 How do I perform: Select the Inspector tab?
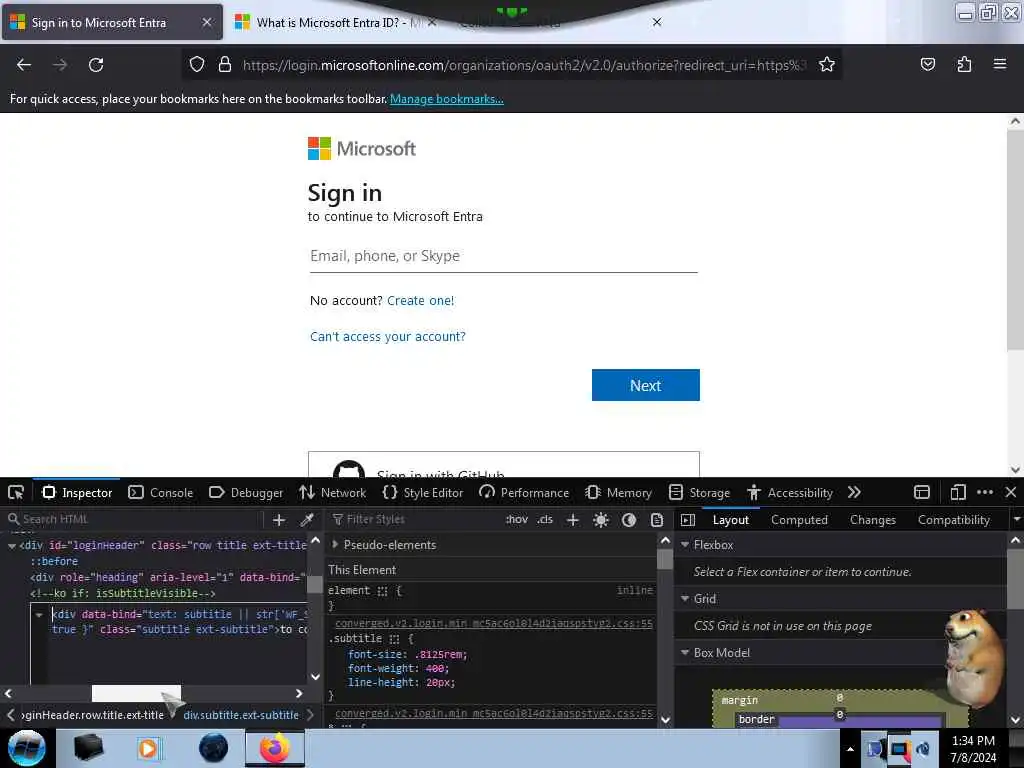(x=77, y=493)
